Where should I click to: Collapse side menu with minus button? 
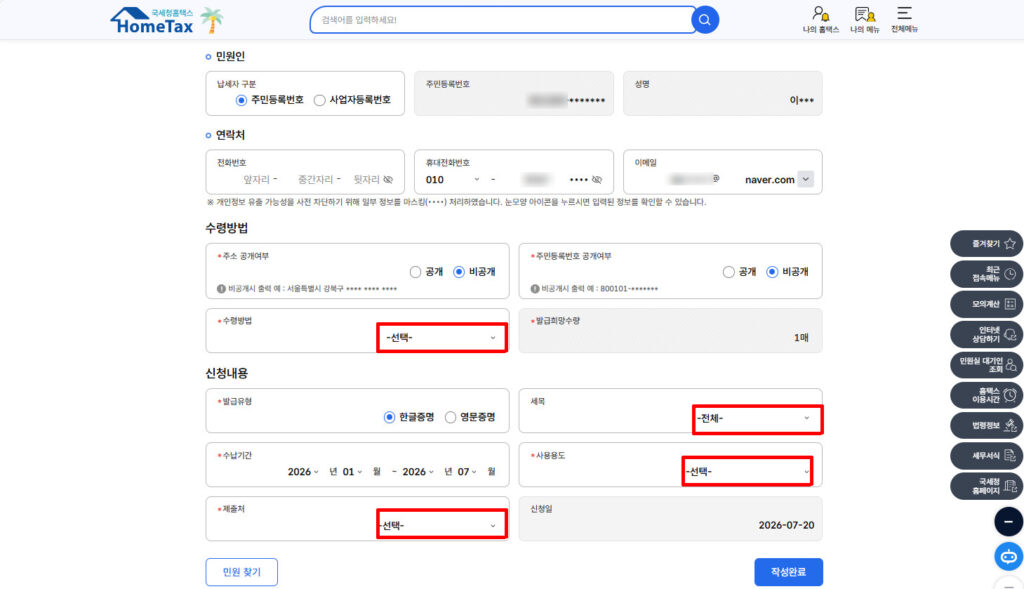(1008, 522)
